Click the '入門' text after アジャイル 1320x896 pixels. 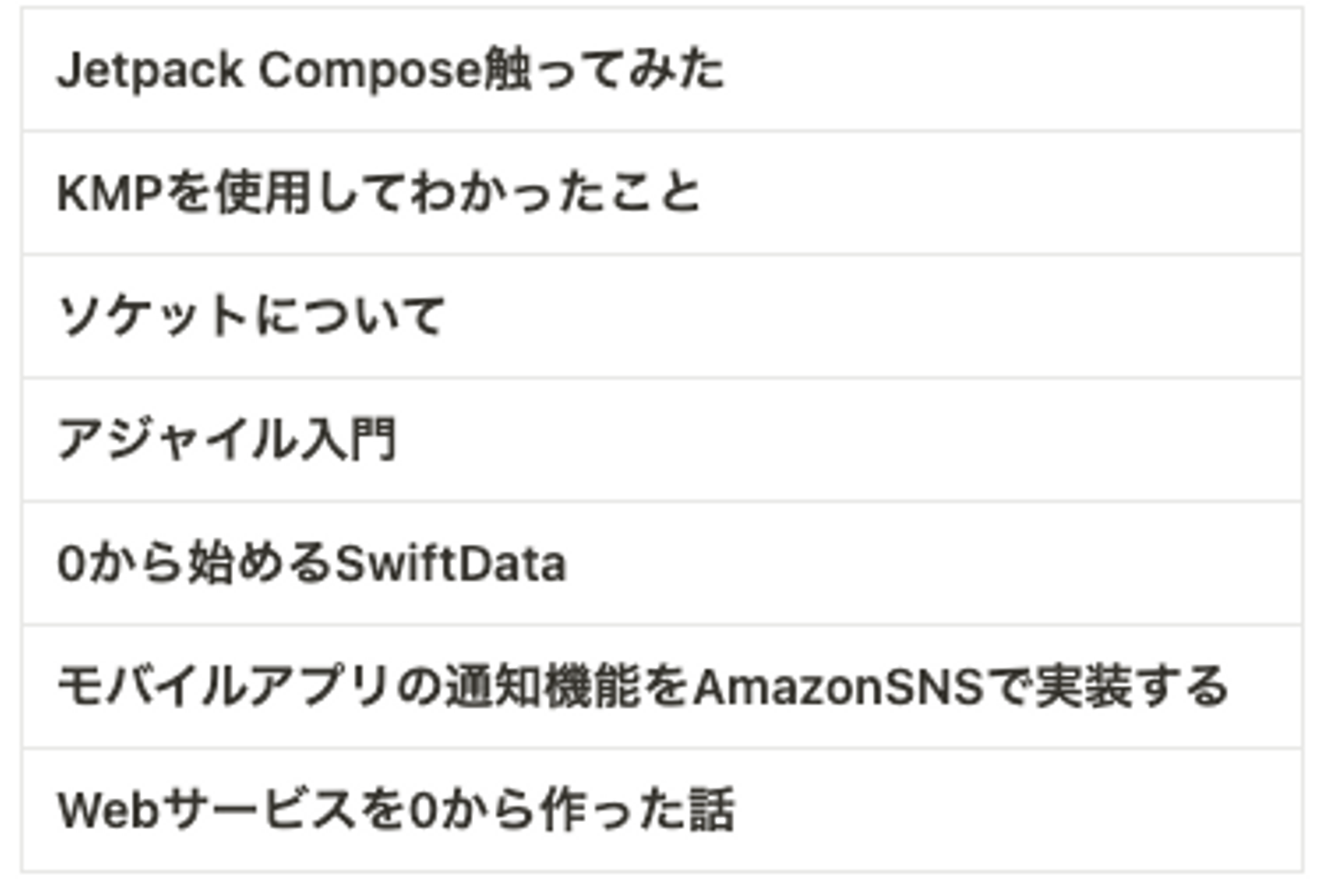pos(348,440)
